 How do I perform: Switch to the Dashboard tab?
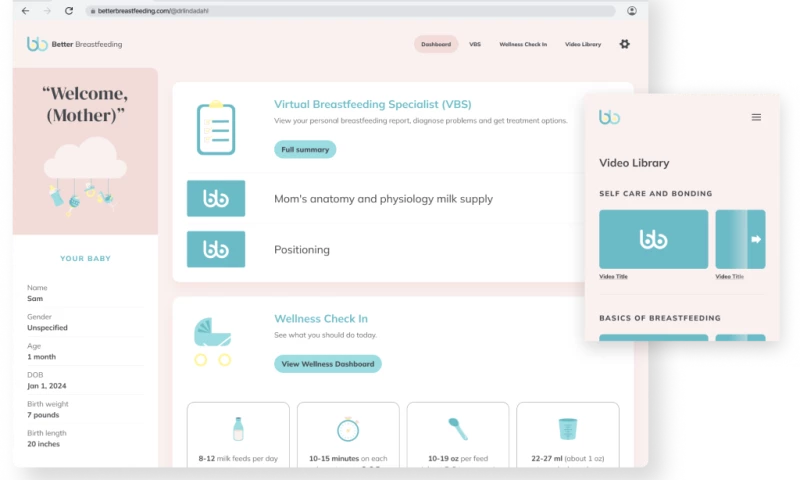(436, 44)
